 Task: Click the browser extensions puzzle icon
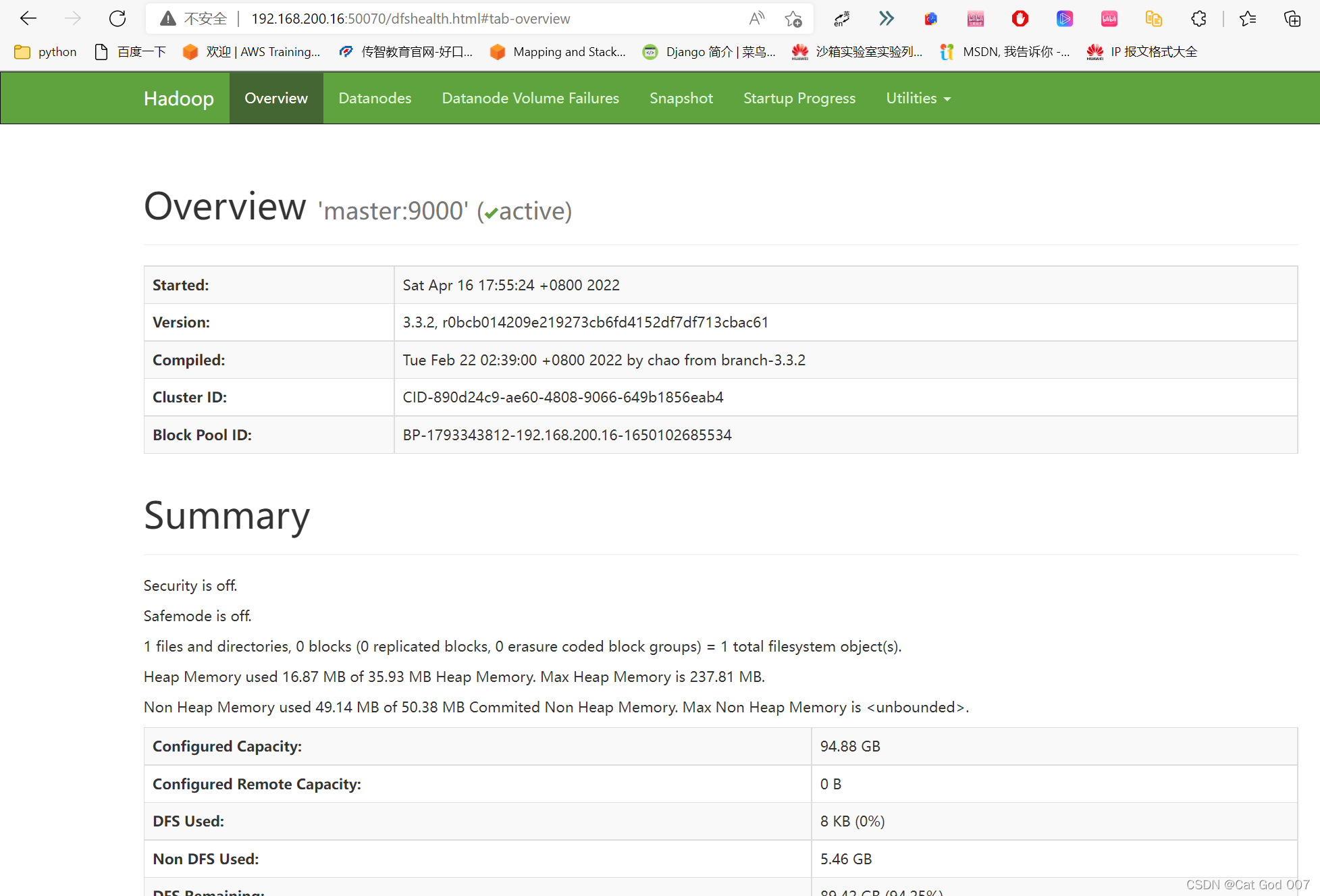pos(1199,18)
